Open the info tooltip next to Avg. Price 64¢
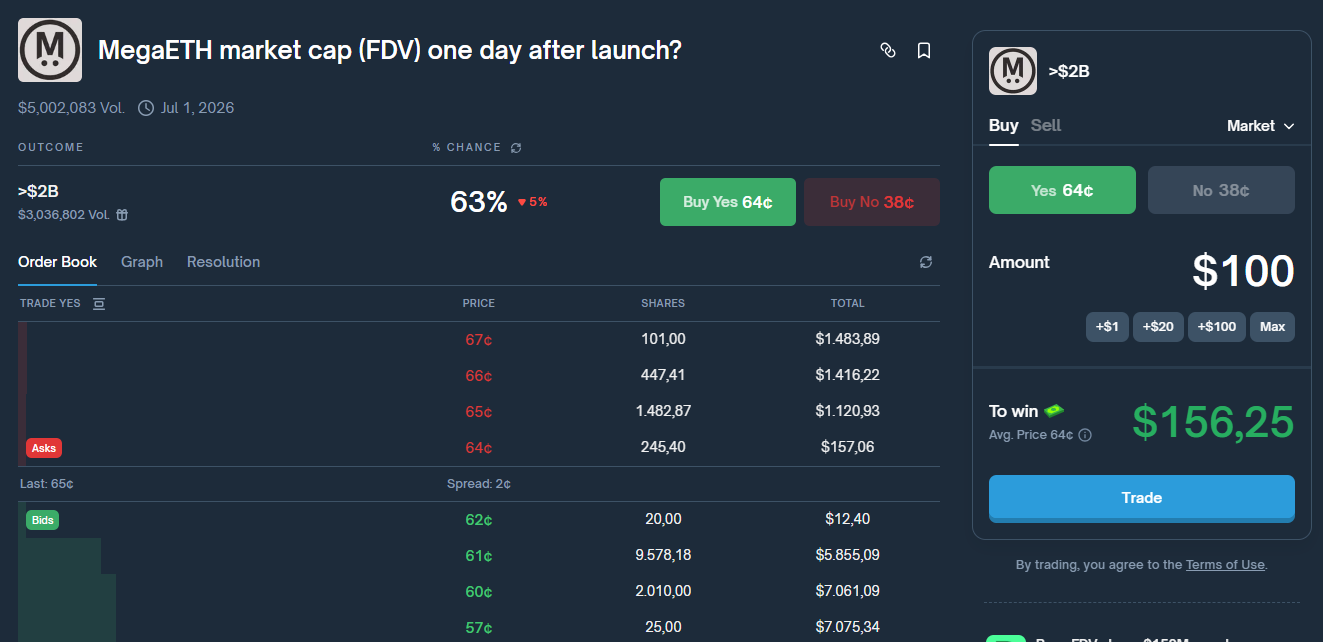 (1085, 435)
